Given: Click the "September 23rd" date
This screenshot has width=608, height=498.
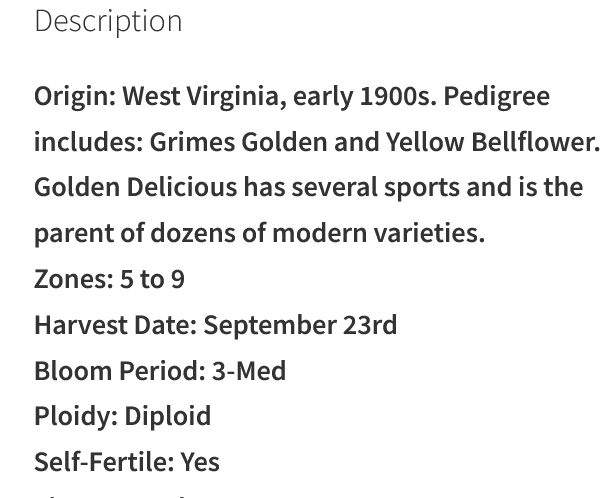Looking at the screenshot, I should tap(300, 325).
